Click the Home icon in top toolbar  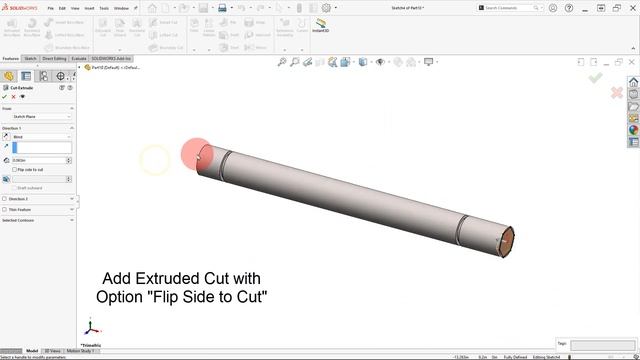point(152,8)
